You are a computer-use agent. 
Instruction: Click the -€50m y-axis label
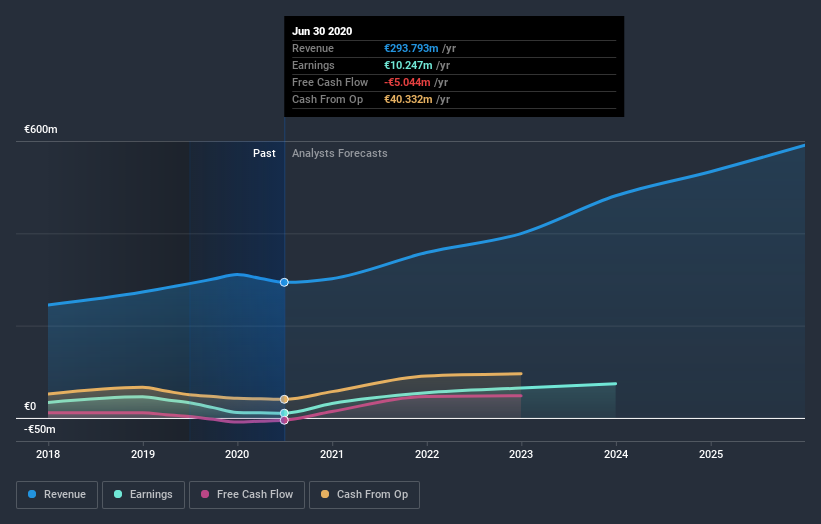40,429
